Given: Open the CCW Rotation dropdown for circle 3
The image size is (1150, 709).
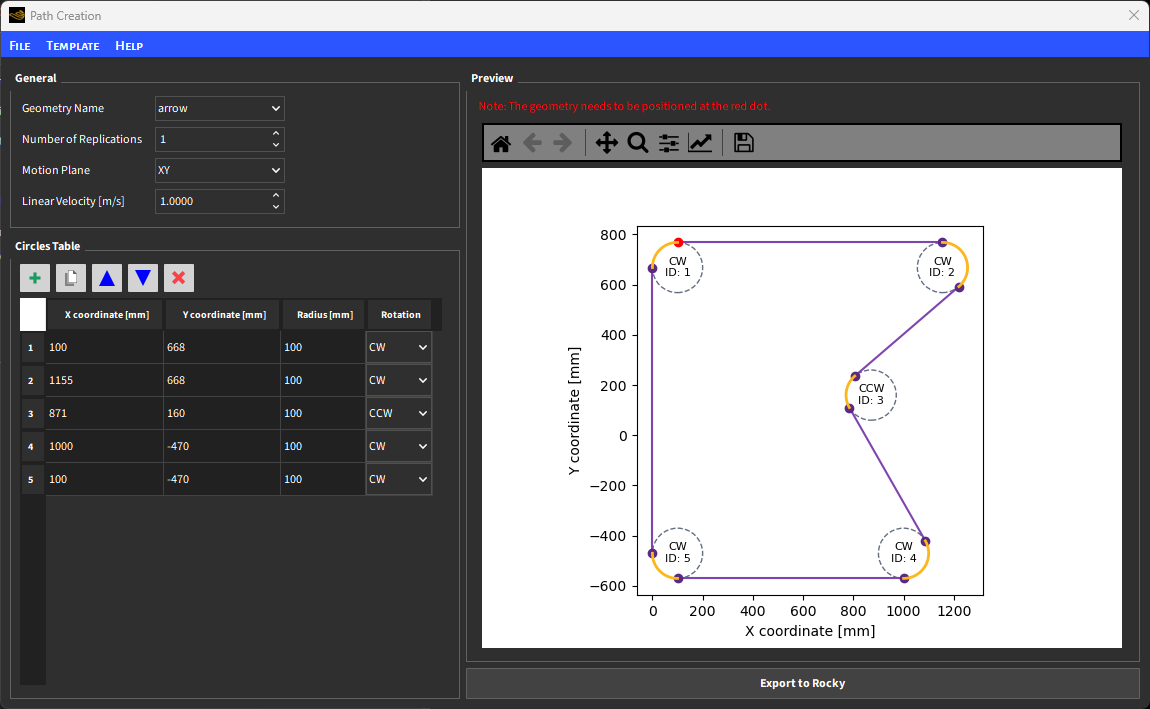Looking at the screenshot, I should click(398, 414).
